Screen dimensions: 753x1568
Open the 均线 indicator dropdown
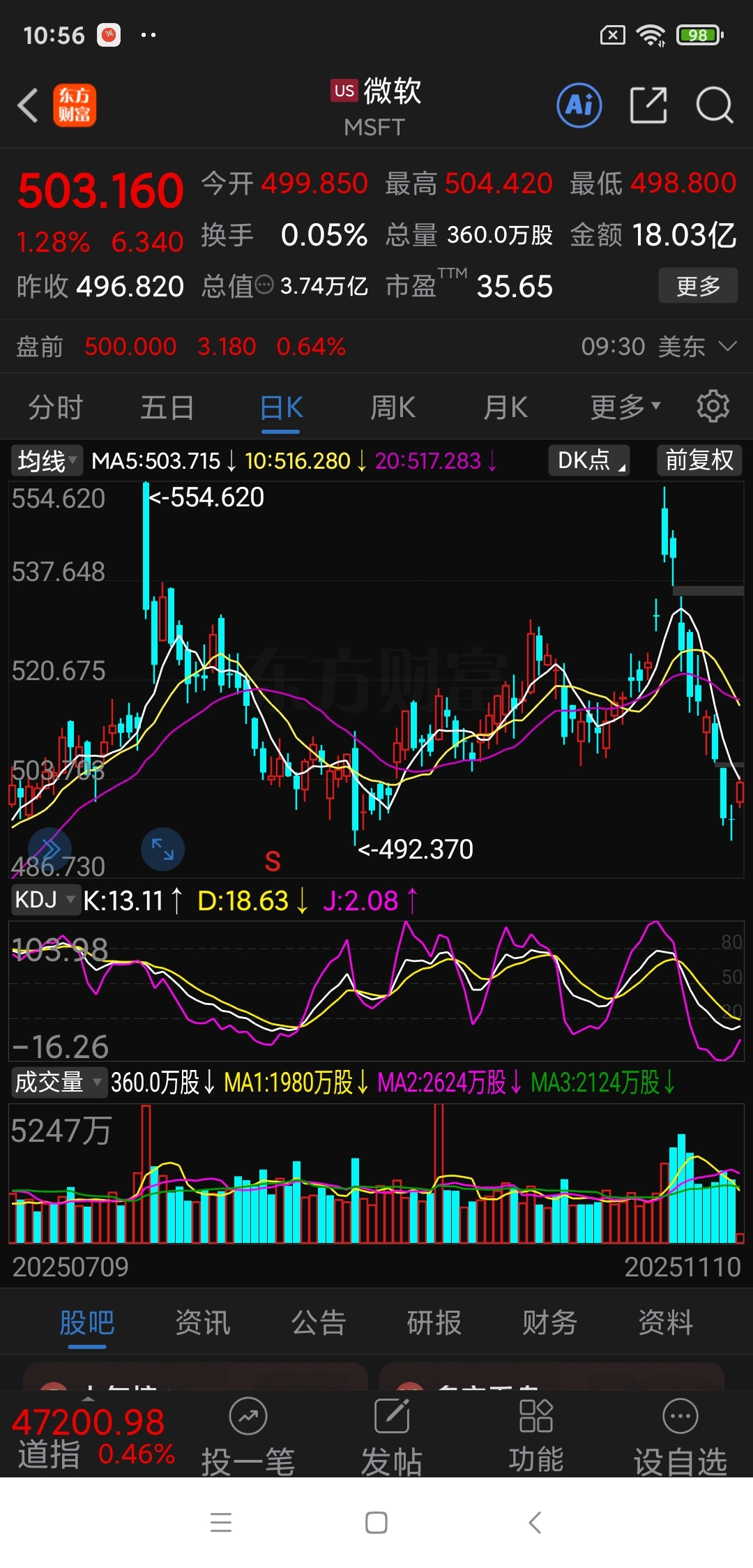[46, 460]
